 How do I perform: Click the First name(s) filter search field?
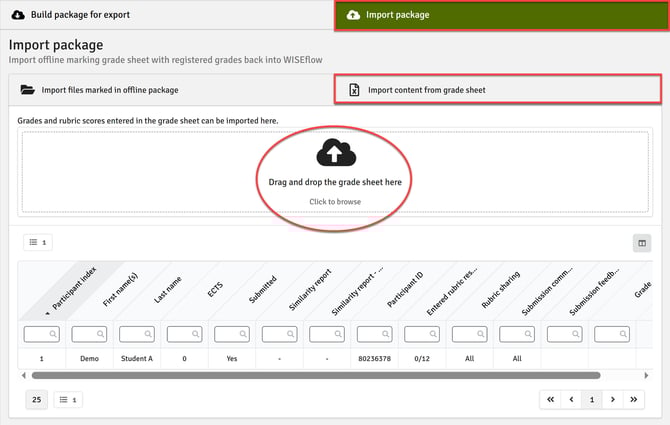(x=89, y=334)
